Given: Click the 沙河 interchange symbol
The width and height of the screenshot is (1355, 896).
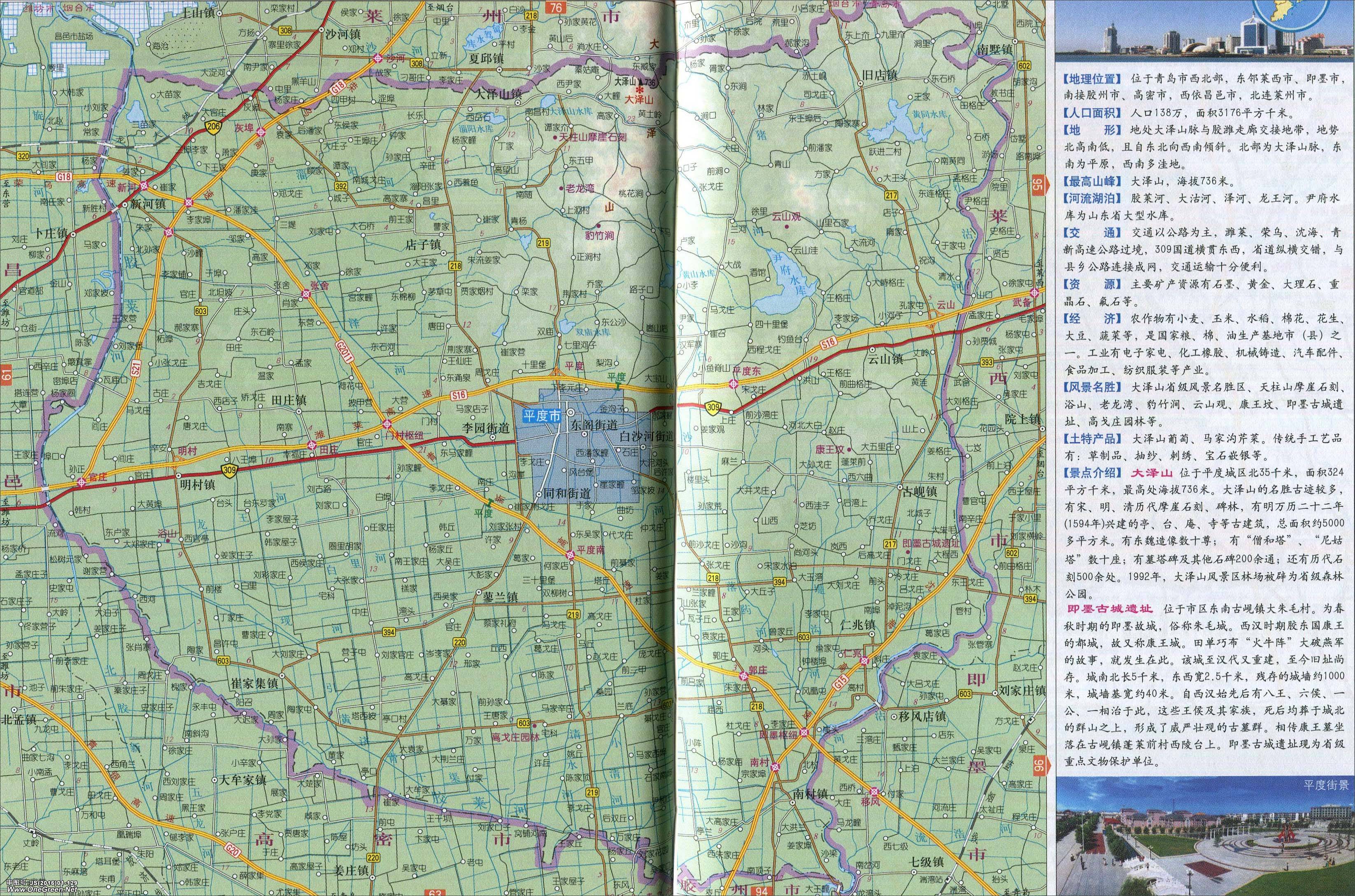Looking at the screenshot, I should pos(378,58).
